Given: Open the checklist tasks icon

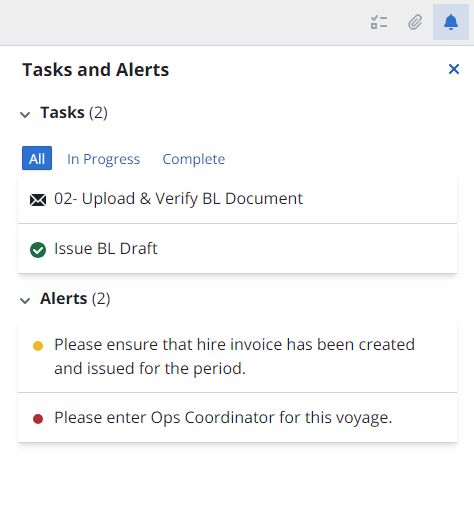Looking at the screenshot, I should coord(379,23).
